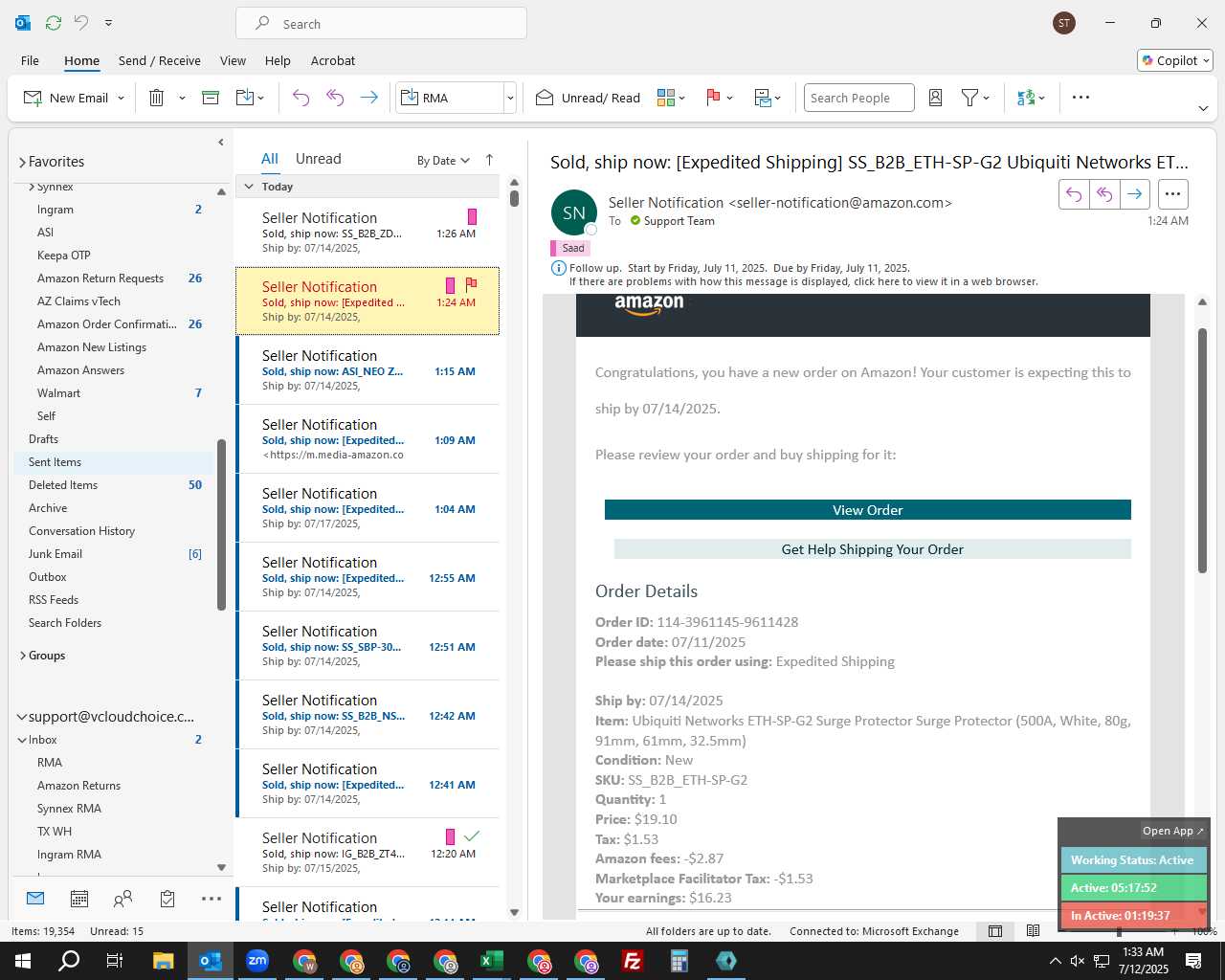This screenshot has width=1225, height=980.
Task: Click the Unread/Read envelope button
Action: point(588,98)
